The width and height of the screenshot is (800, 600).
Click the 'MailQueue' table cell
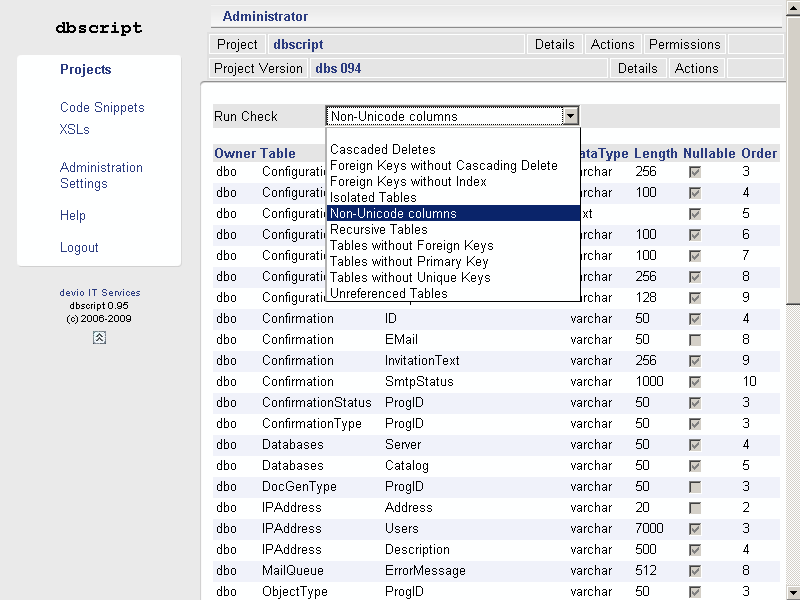(293, 570)
